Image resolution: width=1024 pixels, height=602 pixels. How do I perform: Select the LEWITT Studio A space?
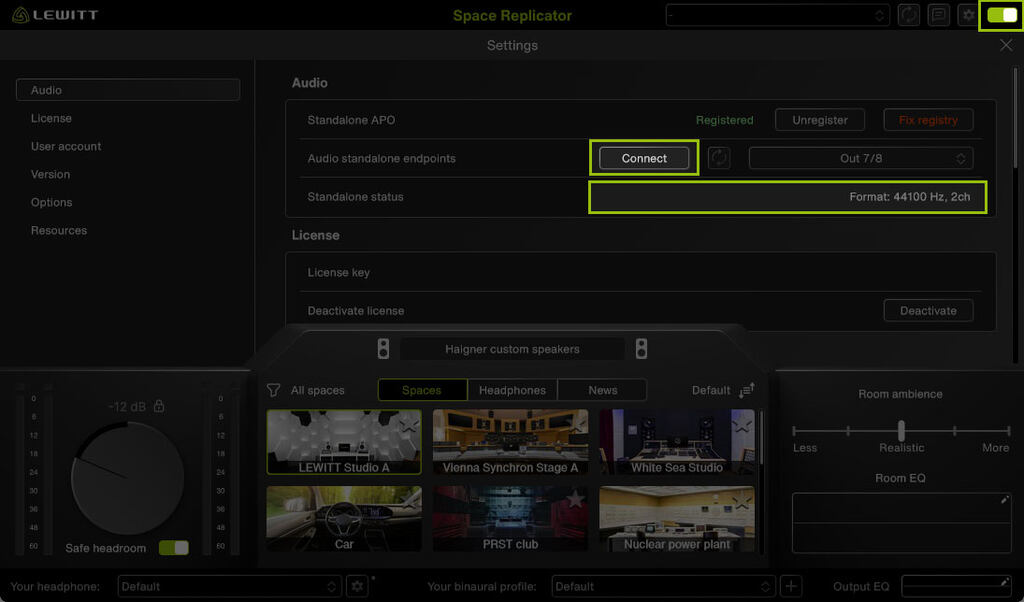click(344, 442)
